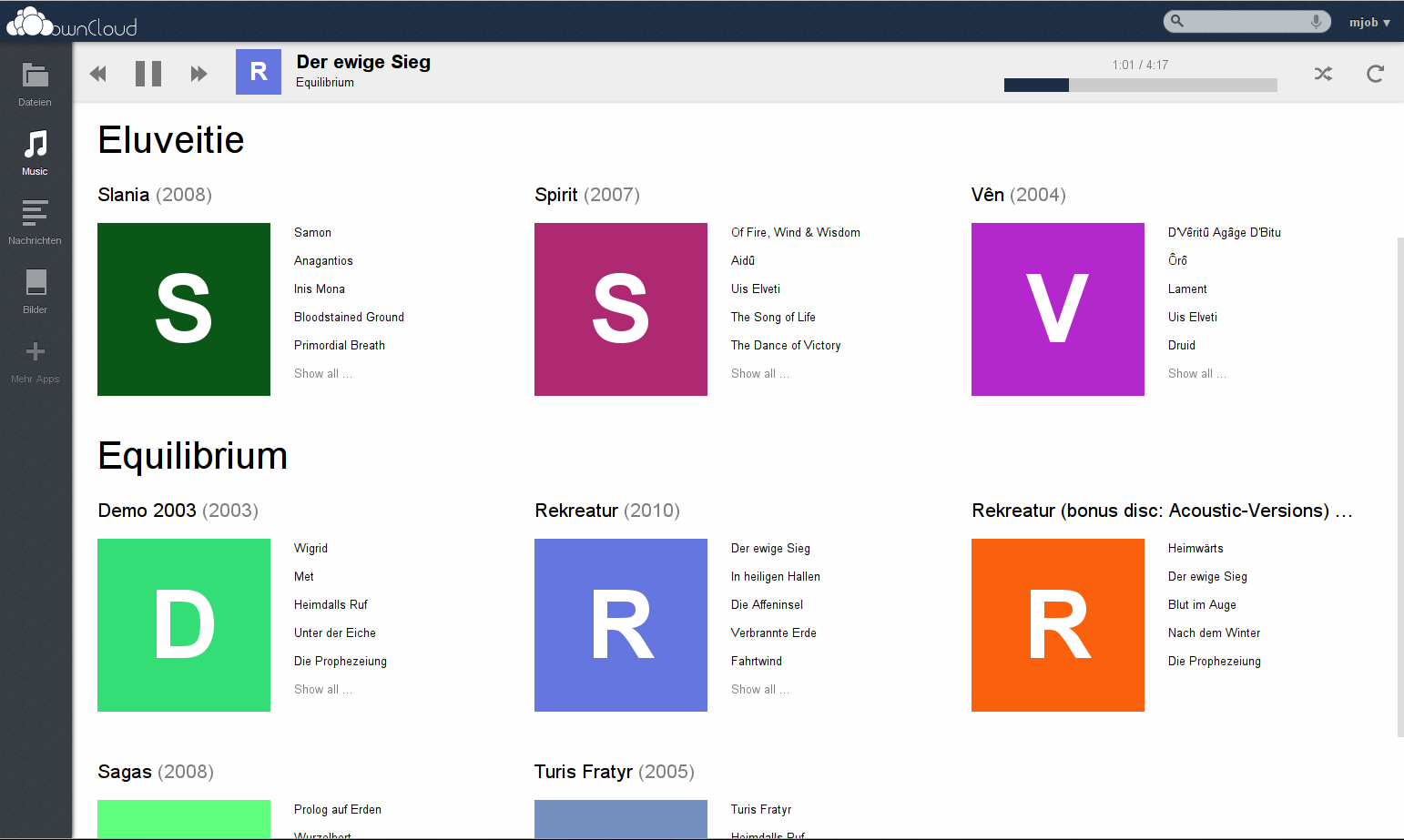Play the Vên album cover
Image resolution: width=1404 pixels, height=840 pixels.
pos(1058,309)
